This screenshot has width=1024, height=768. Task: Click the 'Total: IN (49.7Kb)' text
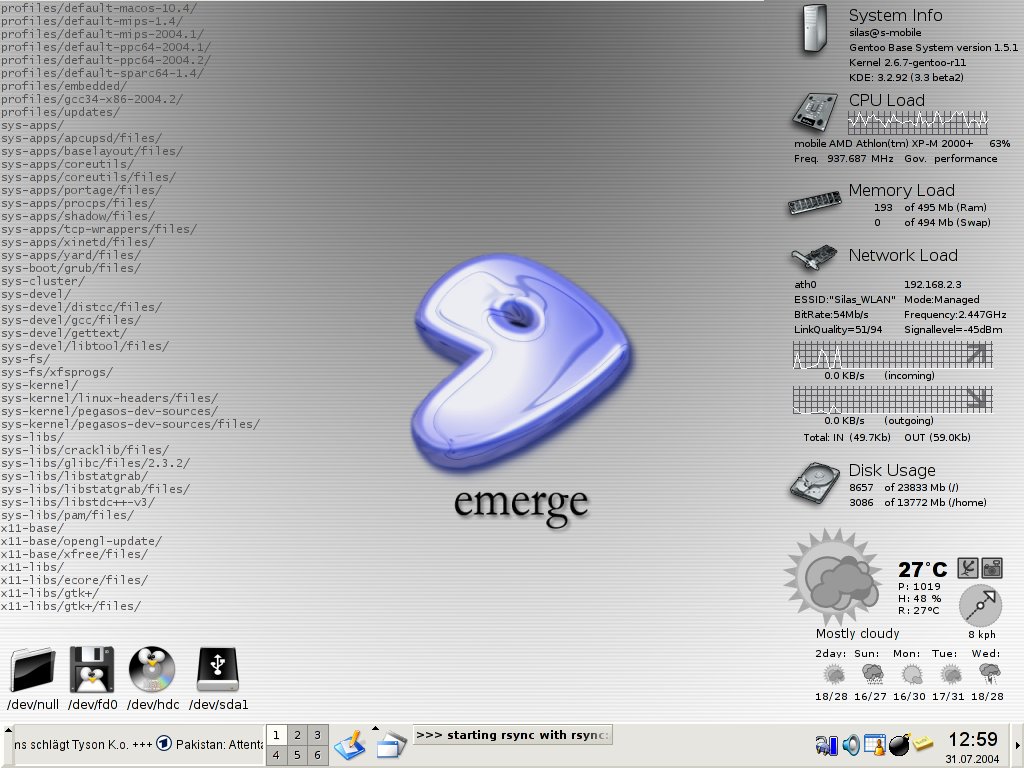pyautogui.click(x=847, y=438)
